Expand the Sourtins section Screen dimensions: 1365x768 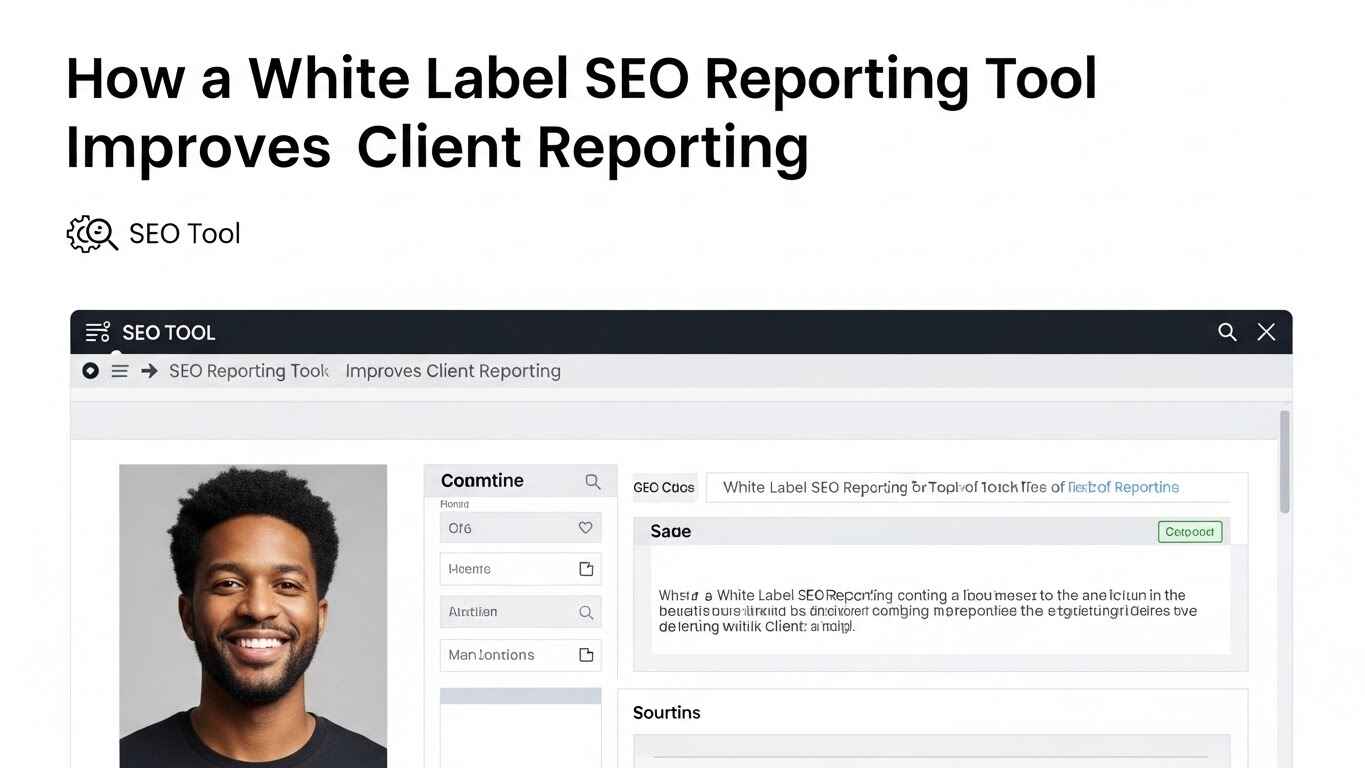(x=666, y=712)
